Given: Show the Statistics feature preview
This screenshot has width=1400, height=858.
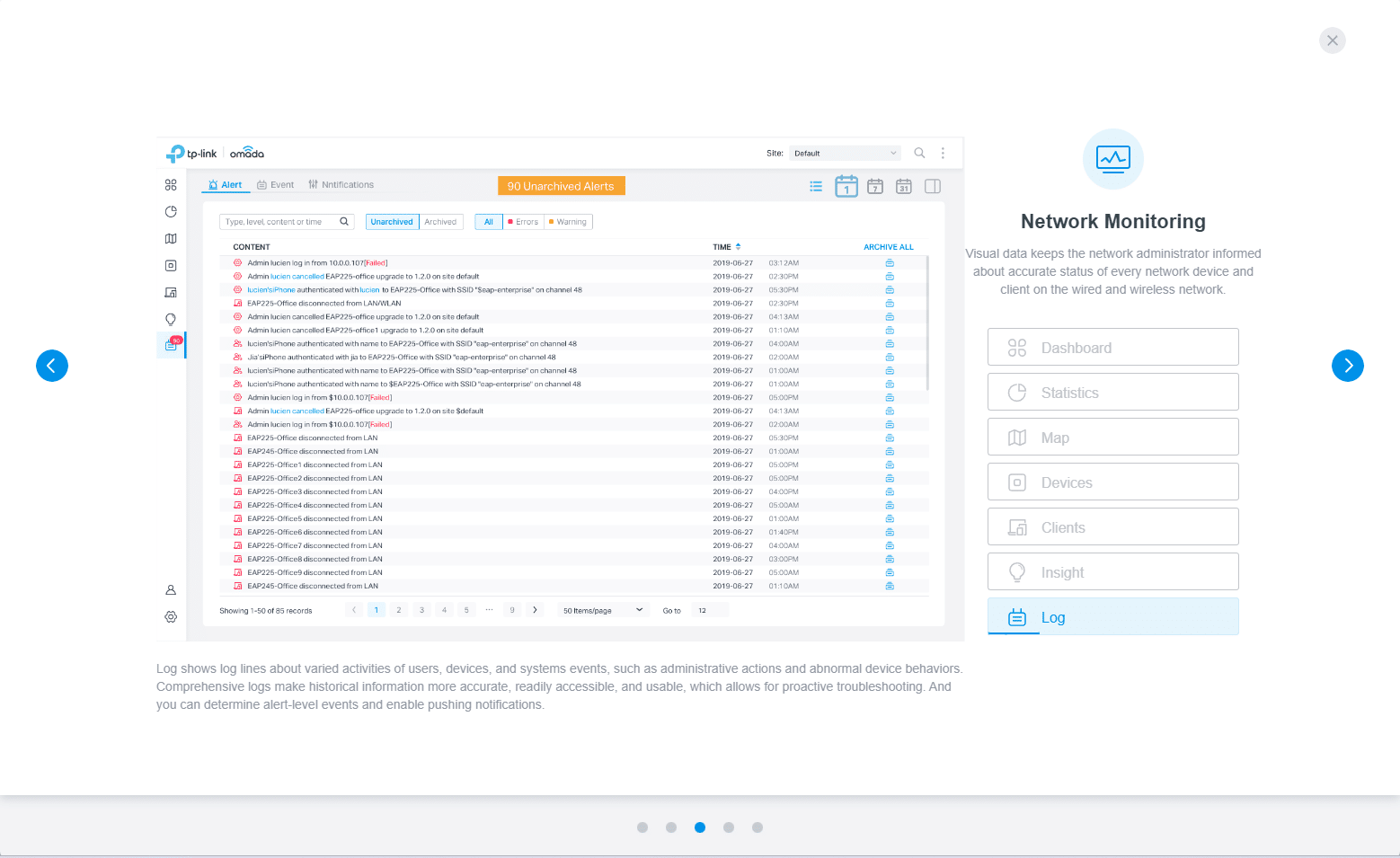Looking at the screenshot, I should click(x=1112, y=393).
